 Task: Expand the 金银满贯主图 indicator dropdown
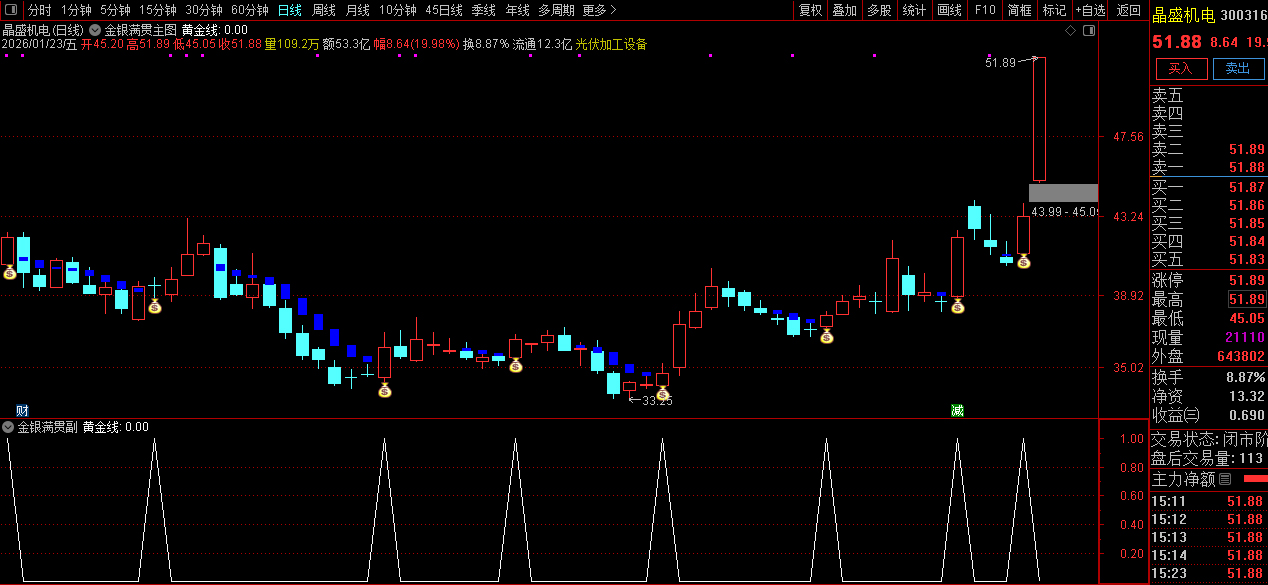95,30
